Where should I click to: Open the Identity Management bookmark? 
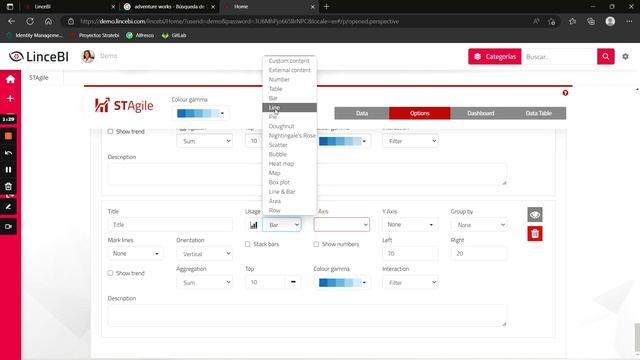point(34,36)
